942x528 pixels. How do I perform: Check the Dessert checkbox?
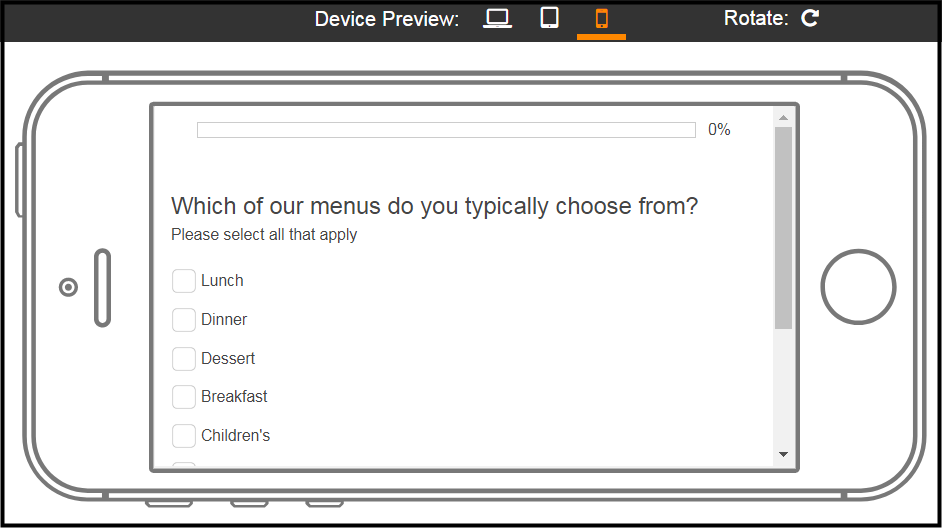click(x=184, y=359)
